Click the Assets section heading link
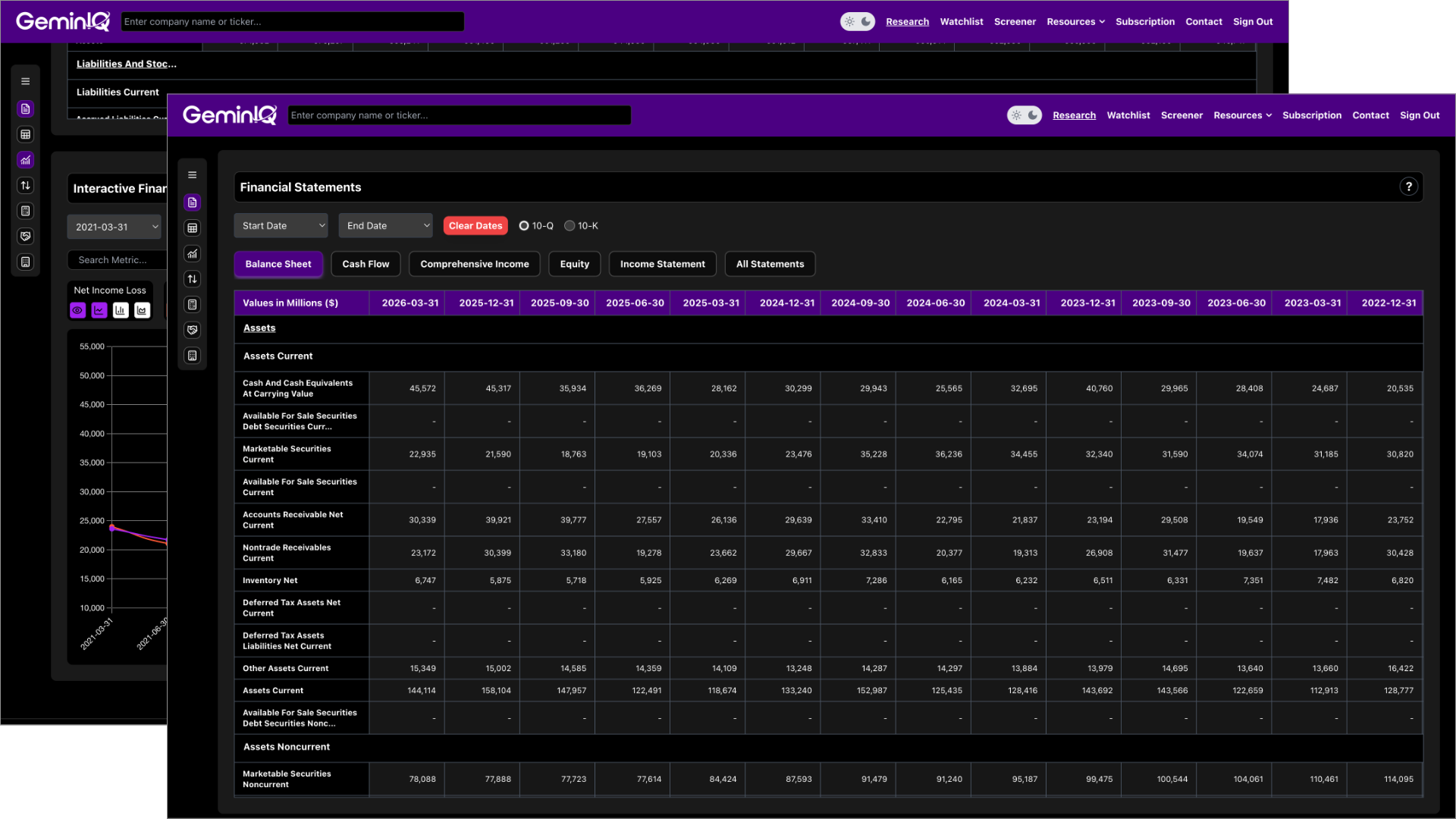The height and width of the screenshot is (819, 1456). point(259,328)
